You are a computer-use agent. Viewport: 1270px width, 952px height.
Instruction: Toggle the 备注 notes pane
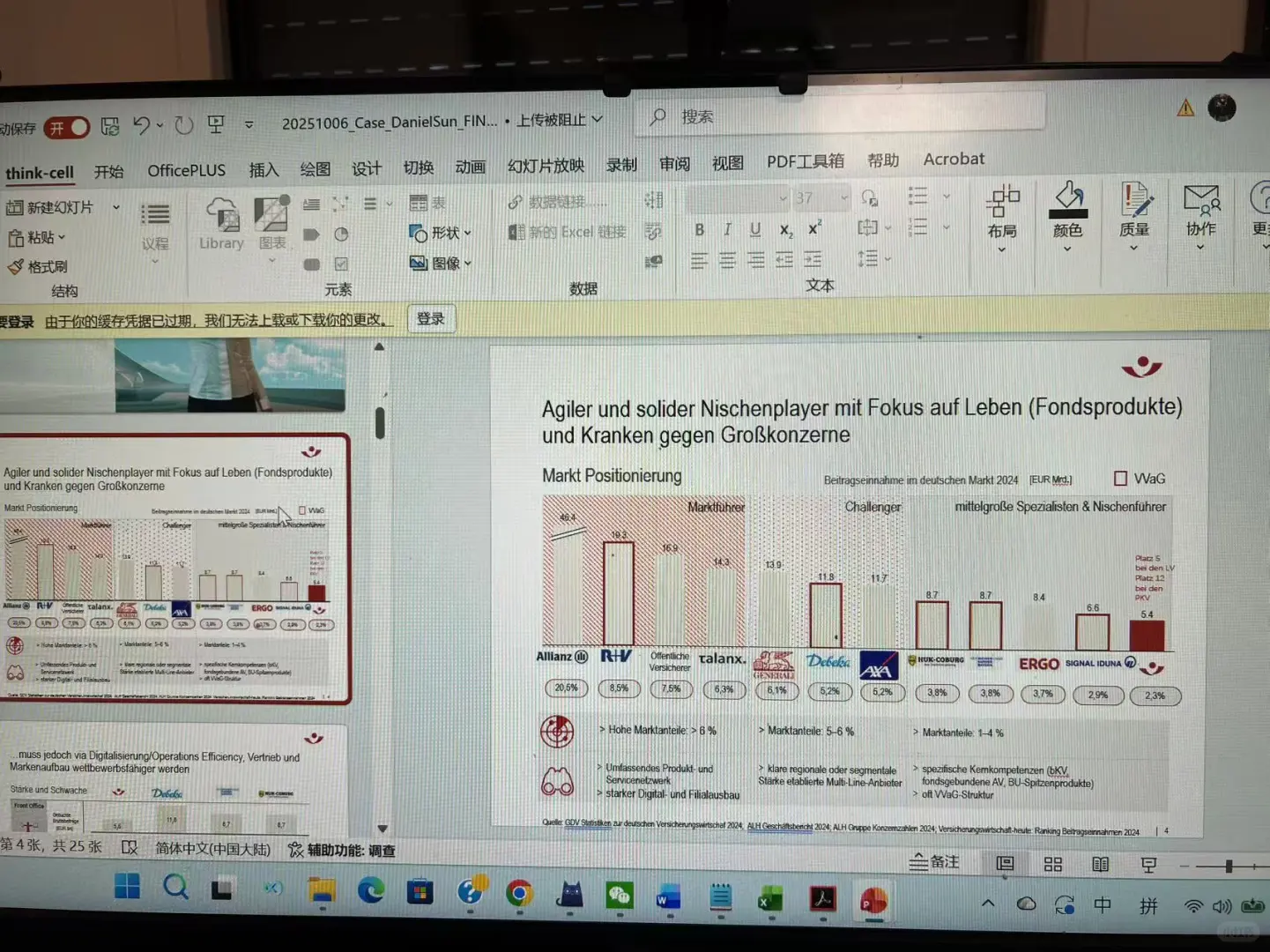(x=934, y=862)
